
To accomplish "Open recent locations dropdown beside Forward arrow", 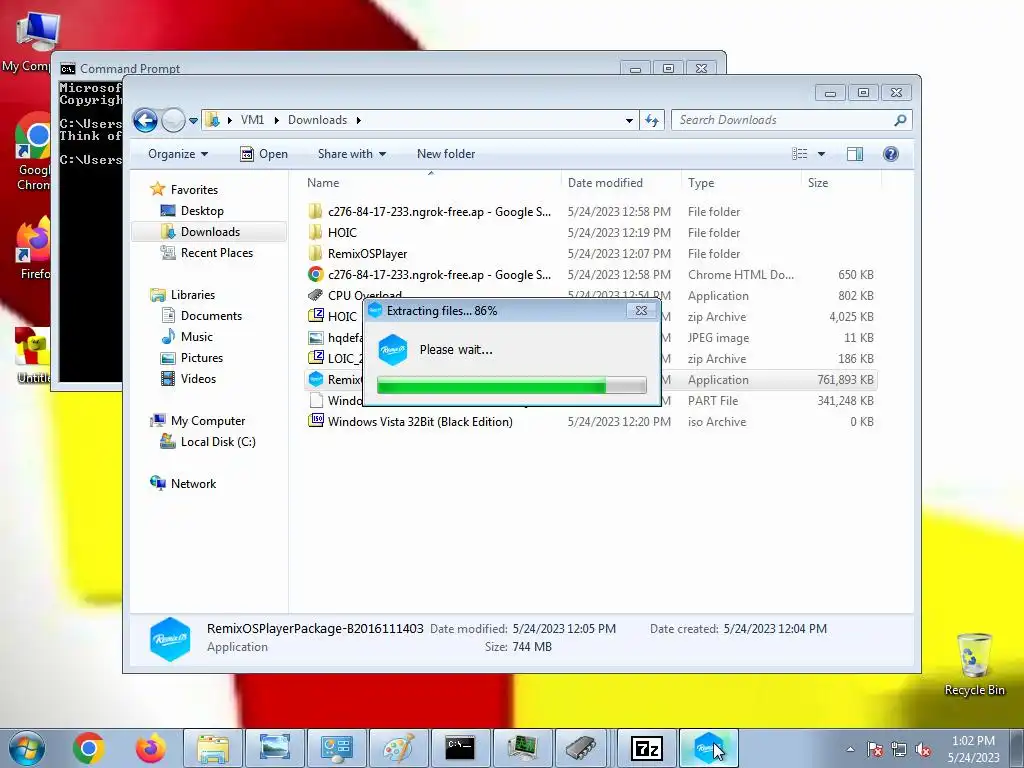I will click(x=193, y=121).
